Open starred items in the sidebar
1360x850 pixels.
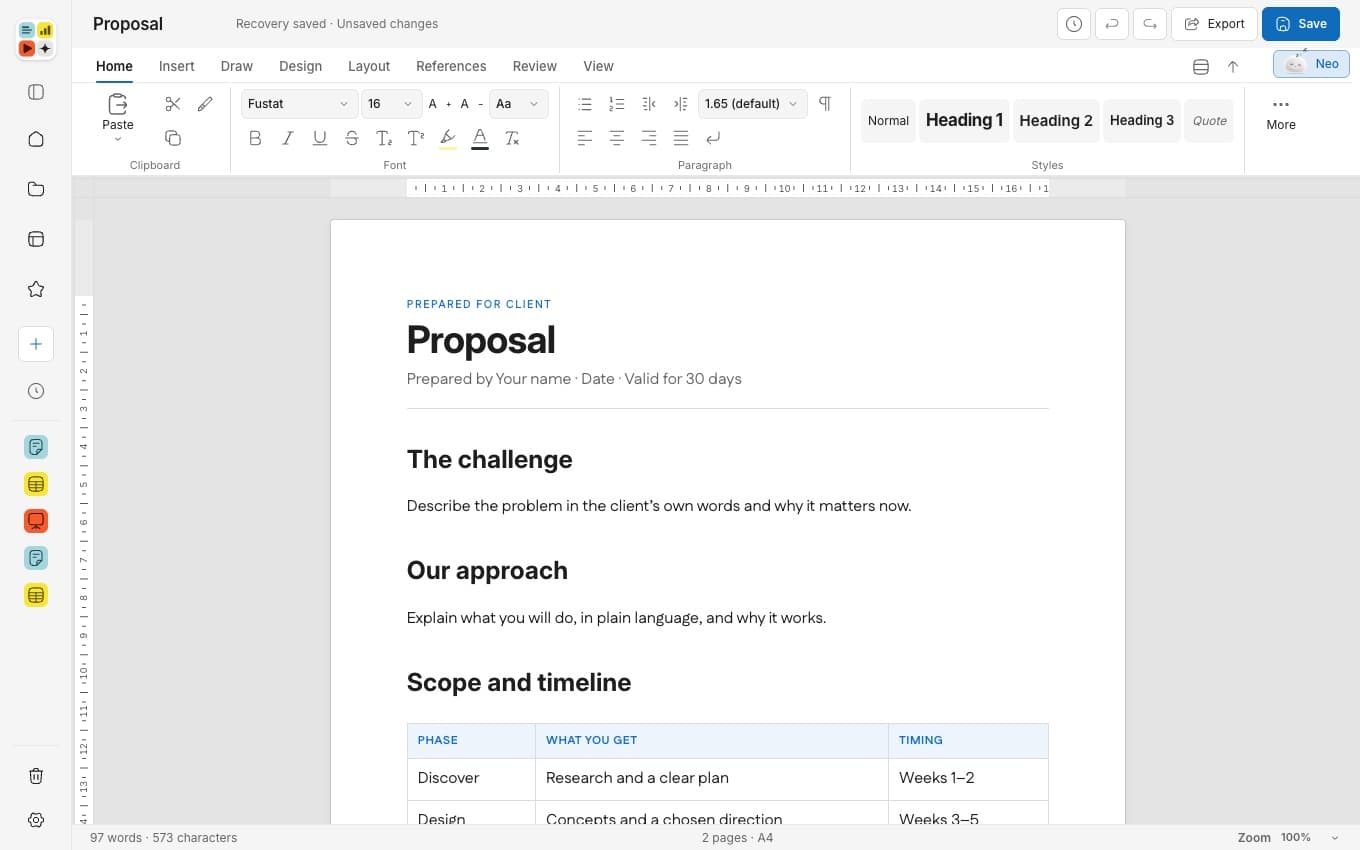(36, 289)
